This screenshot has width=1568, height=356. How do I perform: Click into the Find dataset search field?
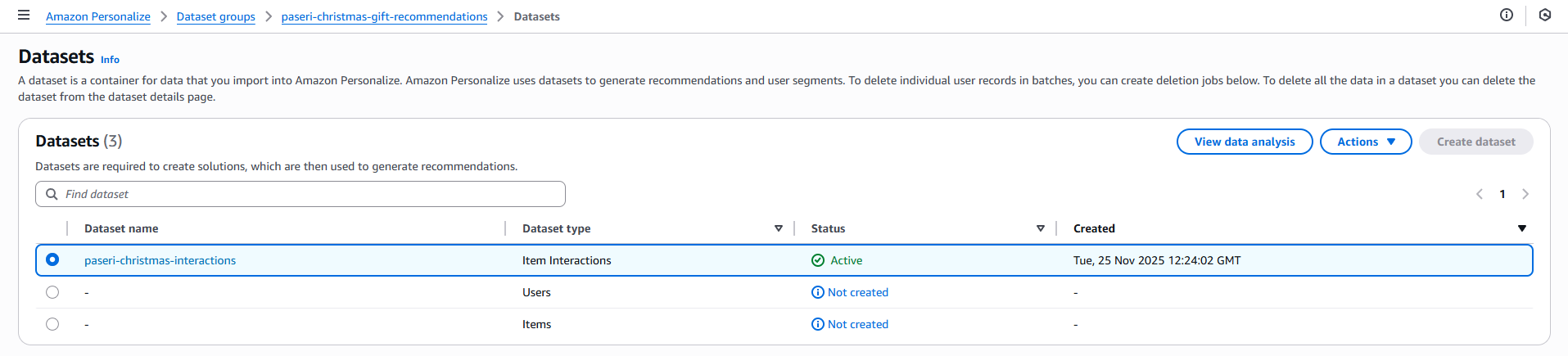point(311,194)
